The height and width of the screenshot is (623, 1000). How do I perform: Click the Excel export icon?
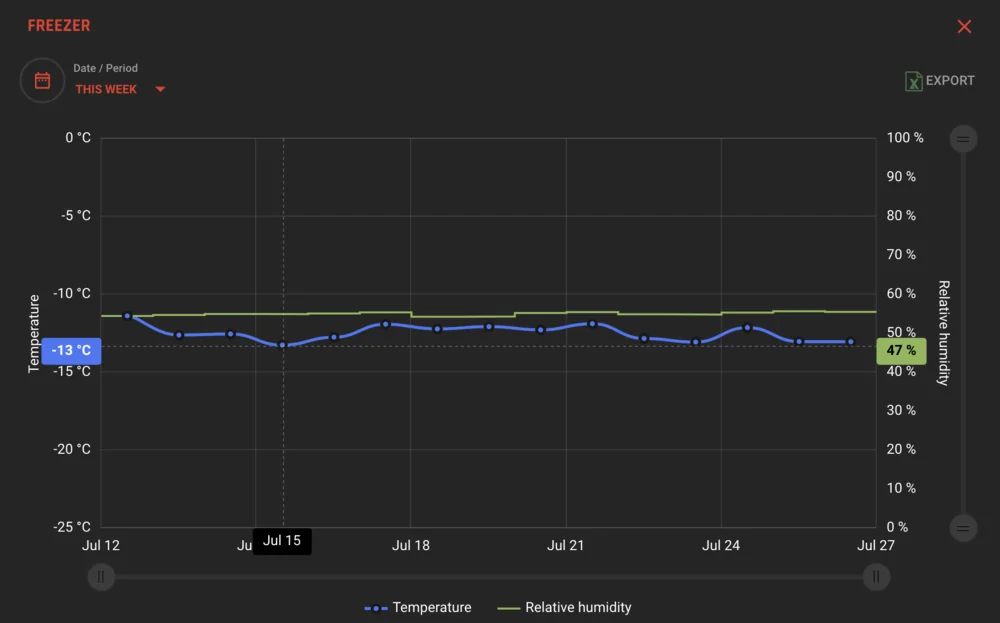[x=913, y=81]
